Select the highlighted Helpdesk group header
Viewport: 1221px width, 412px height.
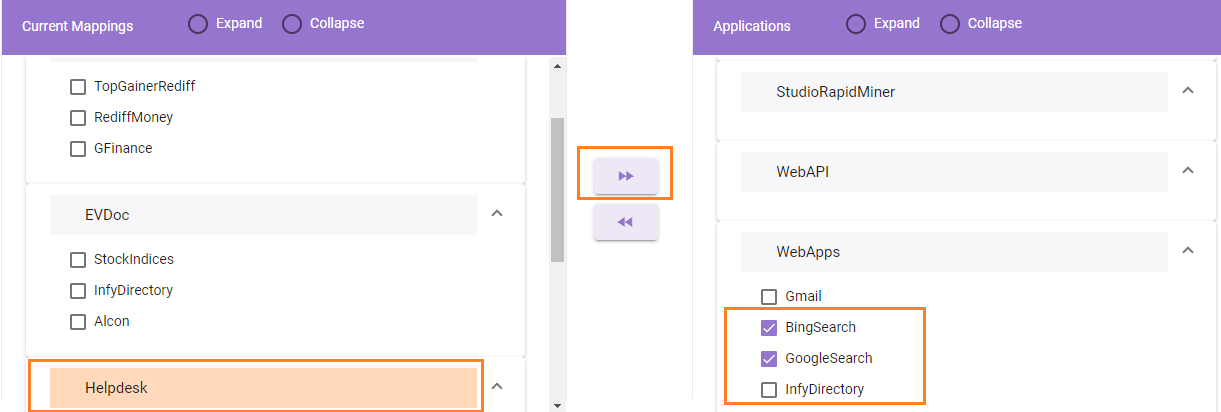263,387
